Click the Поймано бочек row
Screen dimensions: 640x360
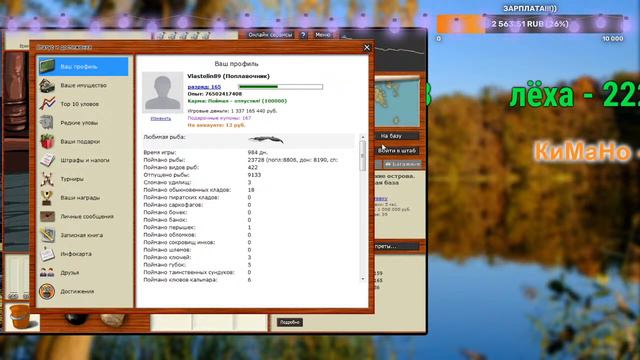(x=249, y=212)
